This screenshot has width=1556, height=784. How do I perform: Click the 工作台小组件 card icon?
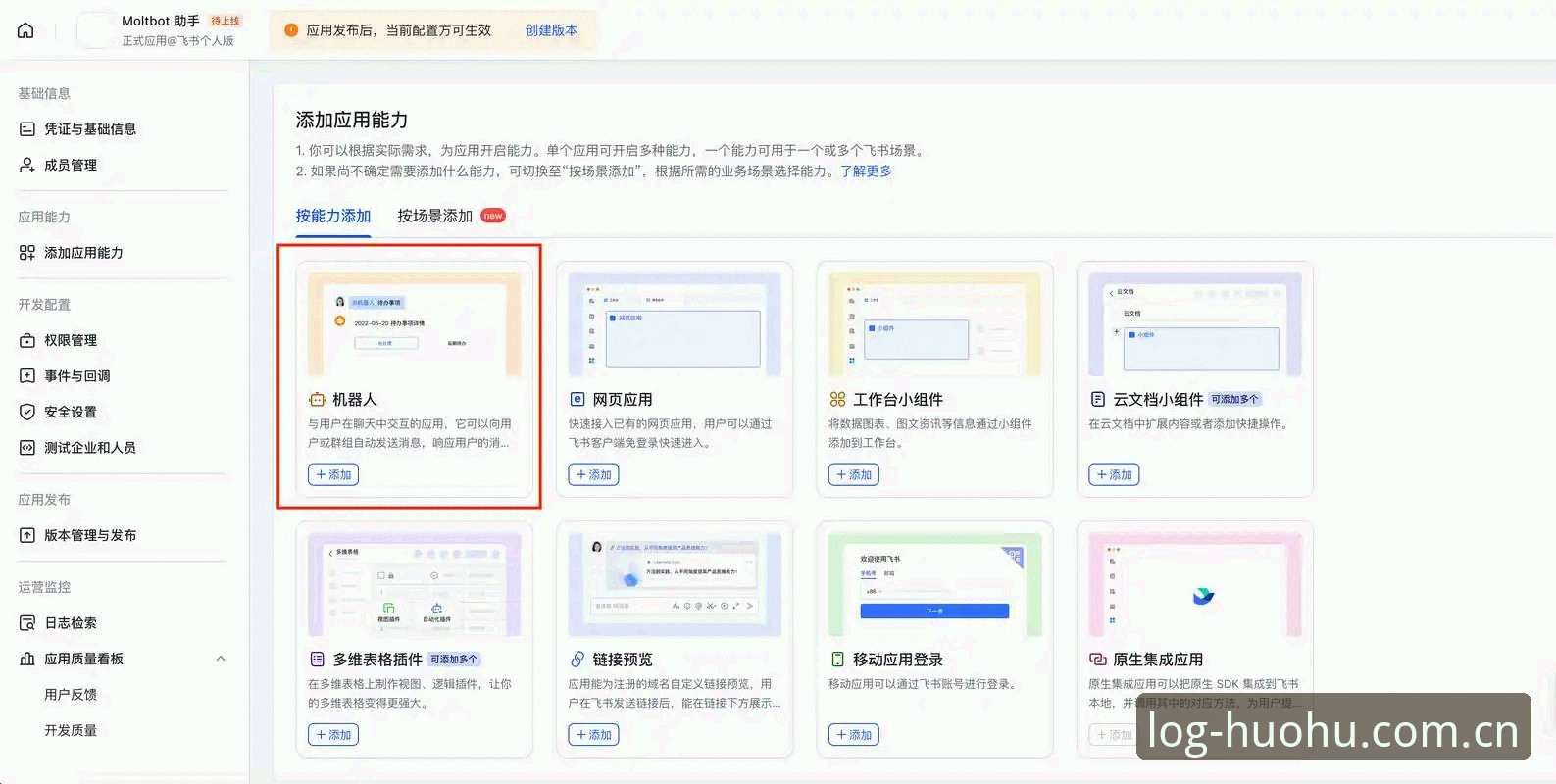pos(837,400)
